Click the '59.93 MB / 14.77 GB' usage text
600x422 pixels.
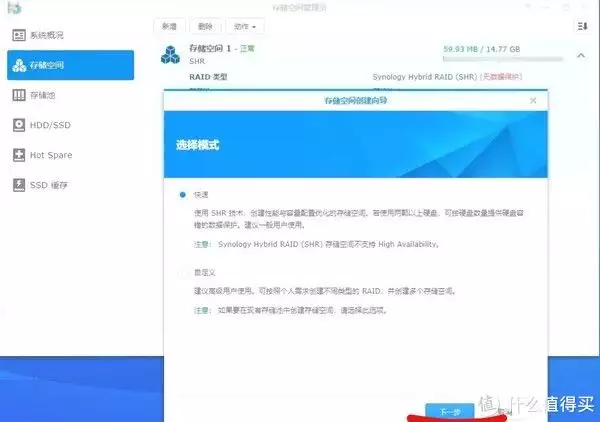(x=481, y=49)
